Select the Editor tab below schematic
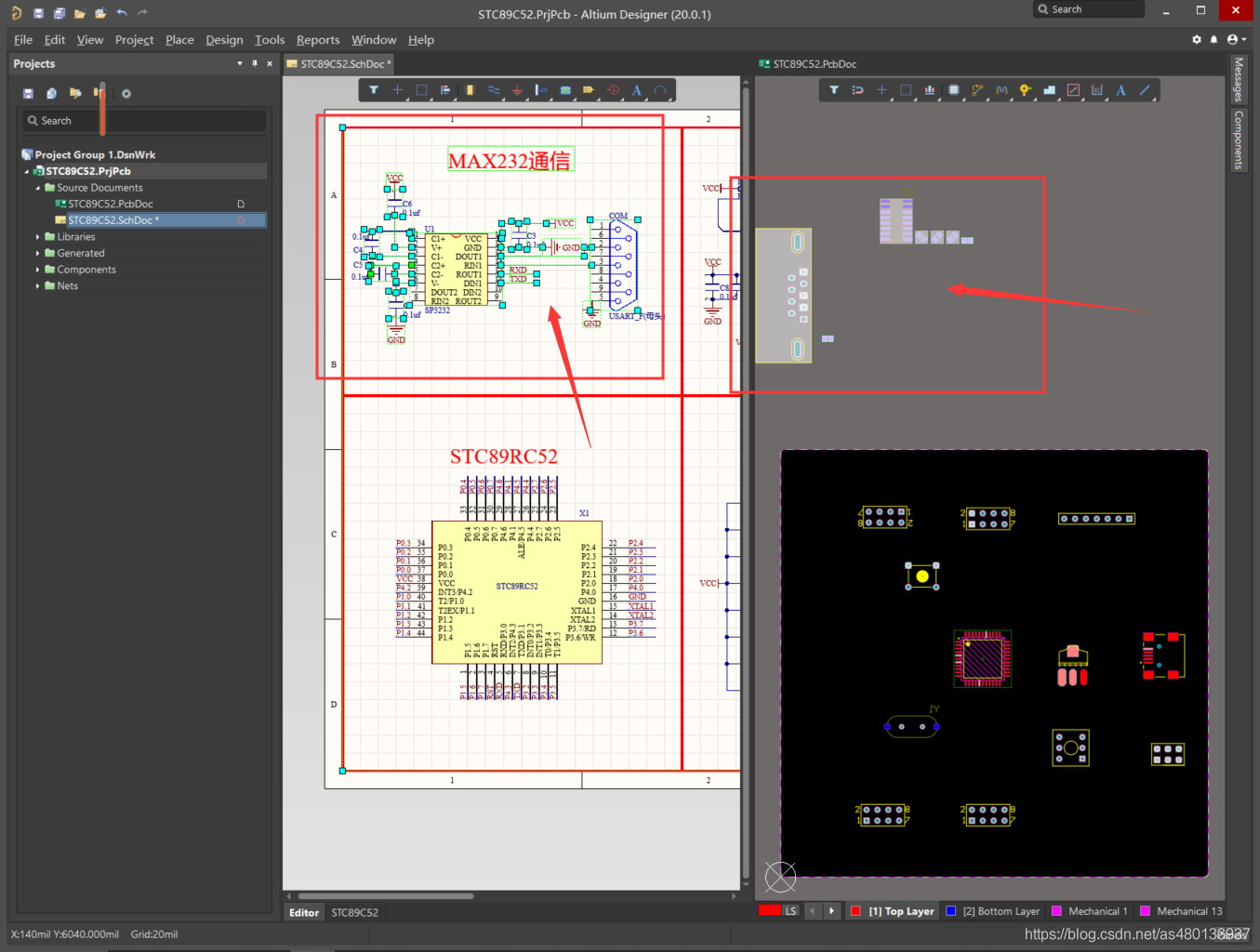The image size is (1260, 952). (304, 912)
